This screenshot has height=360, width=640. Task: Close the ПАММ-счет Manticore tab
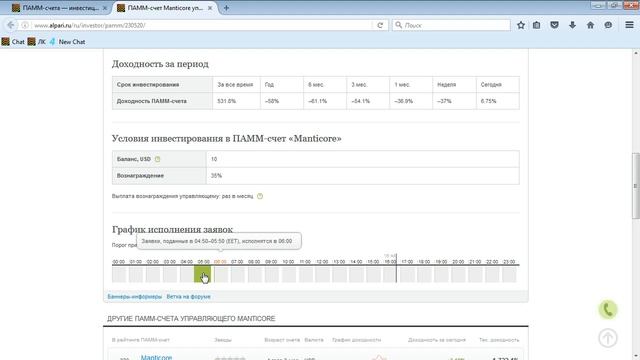pyautogui.click(x=210, y=8)
